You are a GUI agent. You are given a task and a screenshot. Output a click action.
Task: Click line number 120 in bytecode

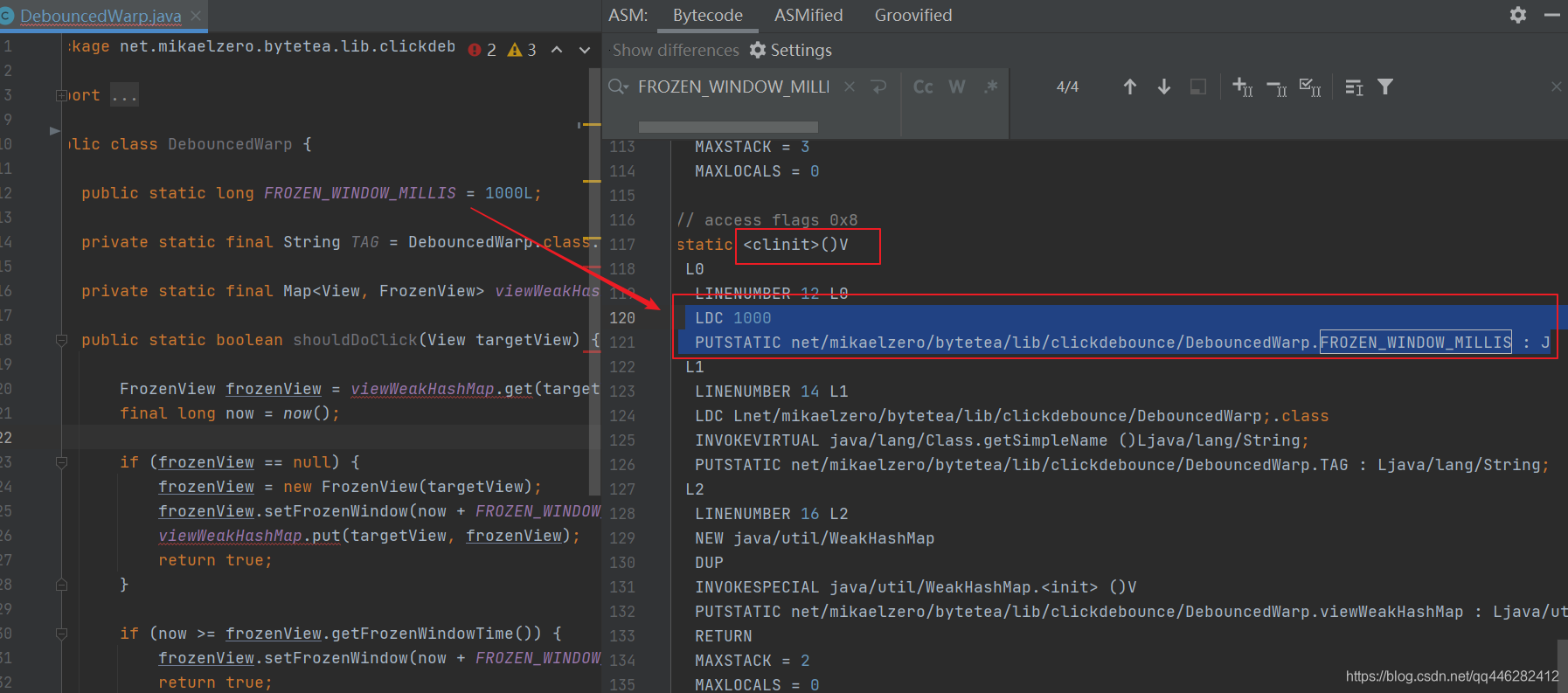(x=622, y=318)
